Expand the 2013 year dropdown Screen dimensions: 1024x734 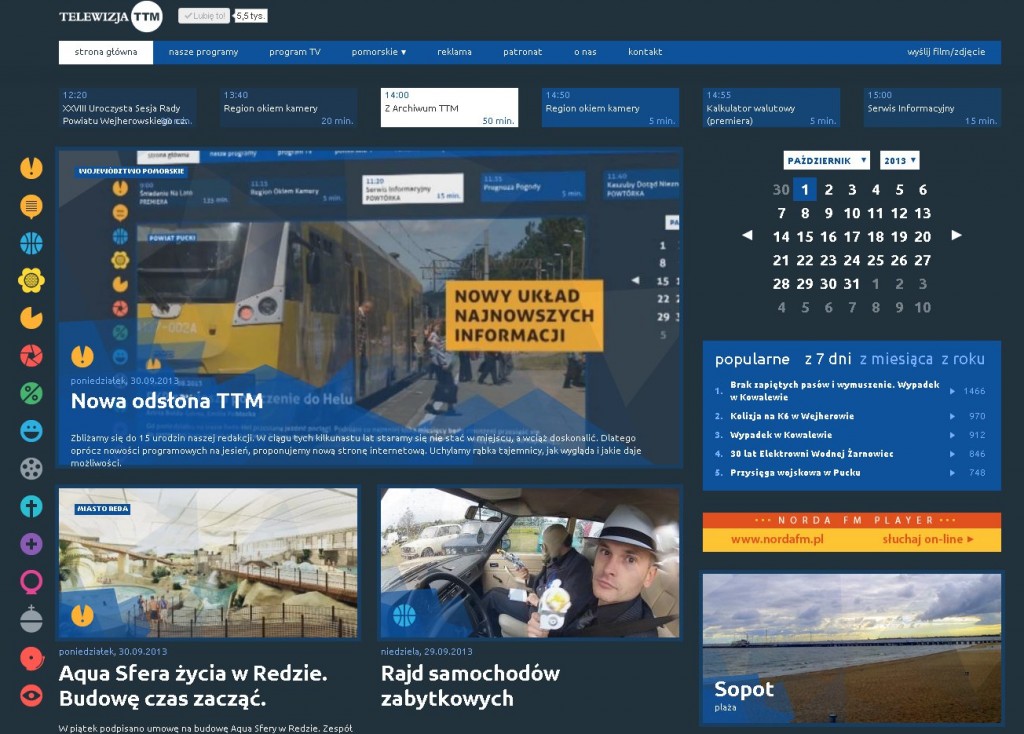tap(899, 160)
